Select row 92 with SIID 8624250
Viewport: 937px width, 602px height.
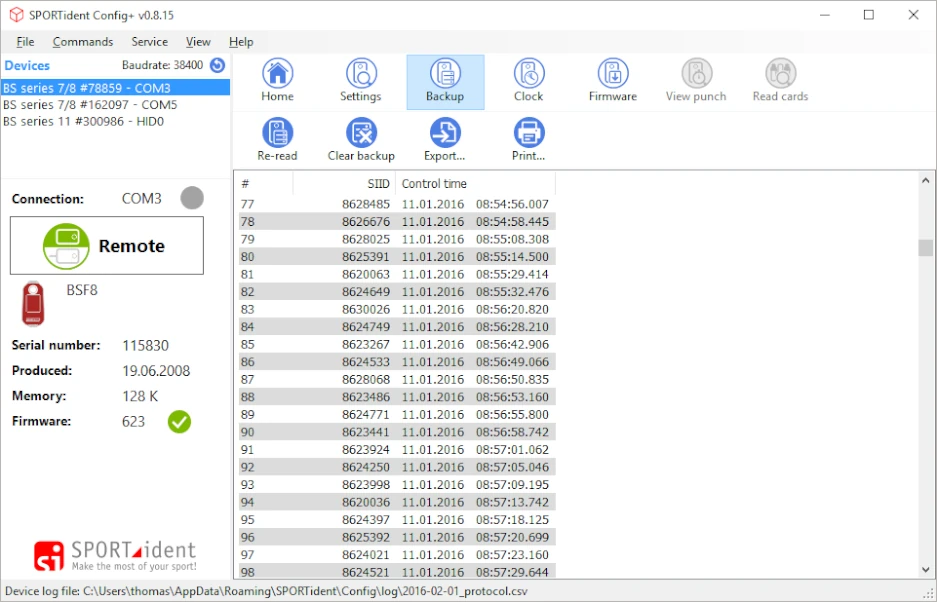click(397, 467)
